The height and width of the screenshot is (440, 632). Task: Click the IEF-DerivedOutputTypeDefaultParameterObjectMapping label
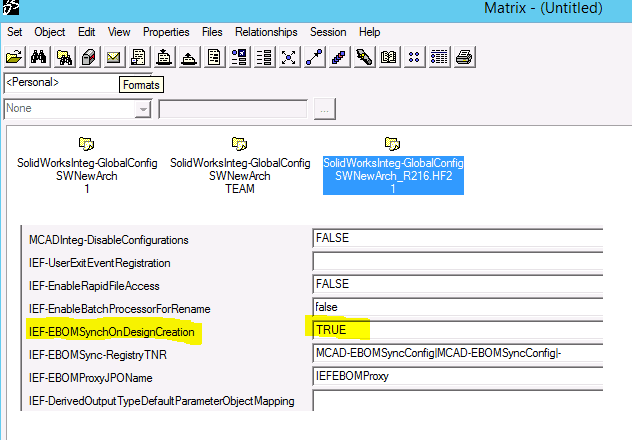click(162, 401)
